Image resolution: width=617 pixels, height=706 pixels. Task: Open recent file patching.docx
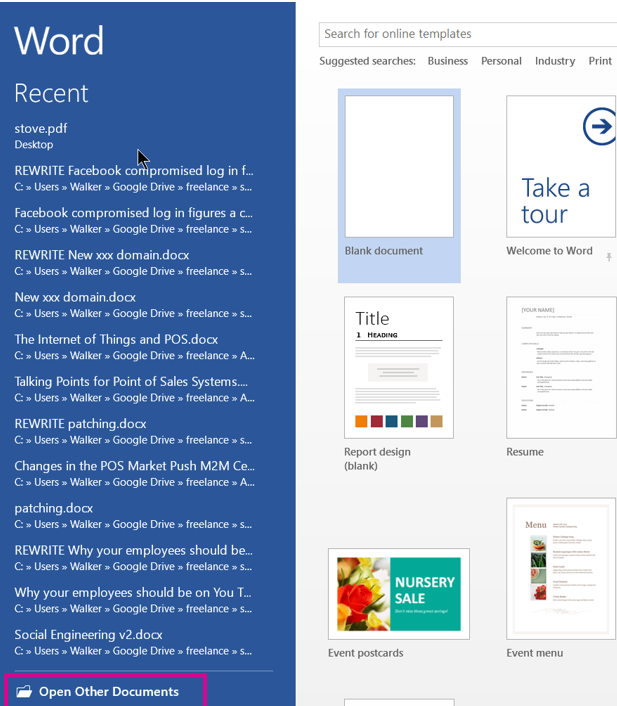(135, 516)
